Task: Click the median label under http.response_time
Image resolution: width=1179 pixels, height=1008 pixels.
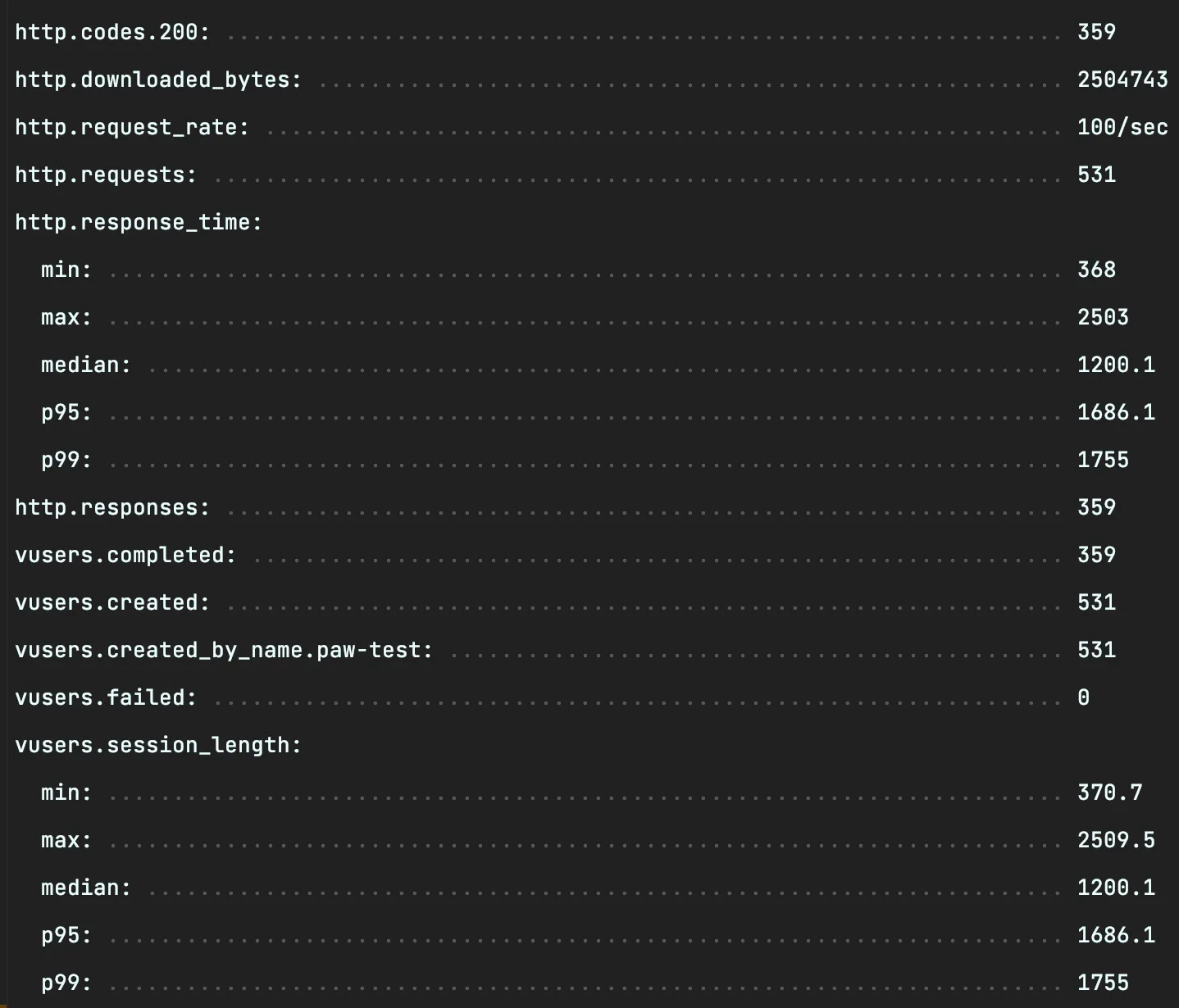Action: (86, 365)
